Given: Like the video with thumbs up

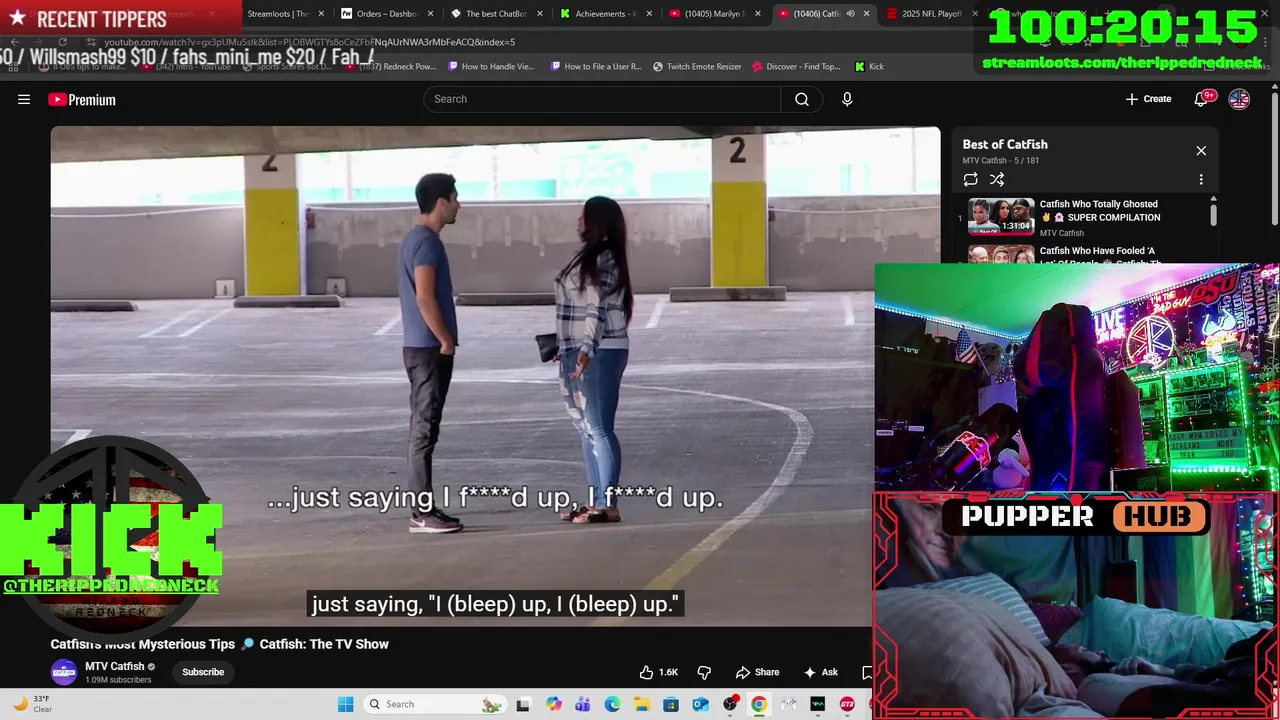Looking at the screenshot, I should tap(659, 672).
